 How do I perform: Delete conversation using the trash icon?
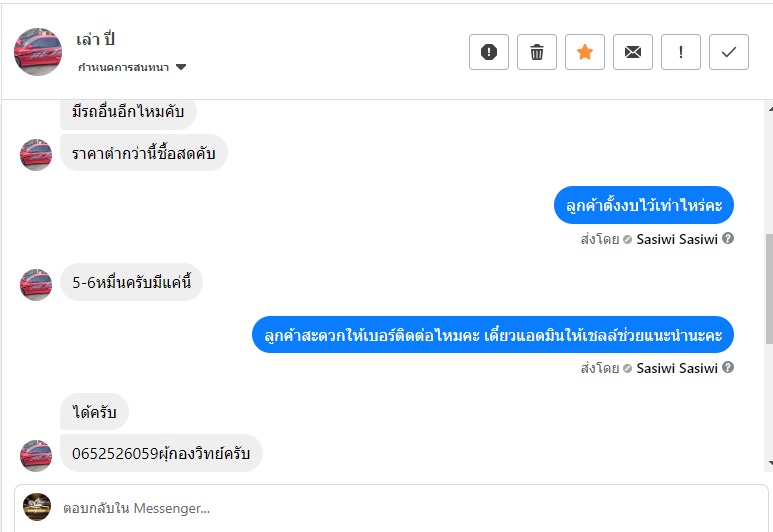pos(537,52)
